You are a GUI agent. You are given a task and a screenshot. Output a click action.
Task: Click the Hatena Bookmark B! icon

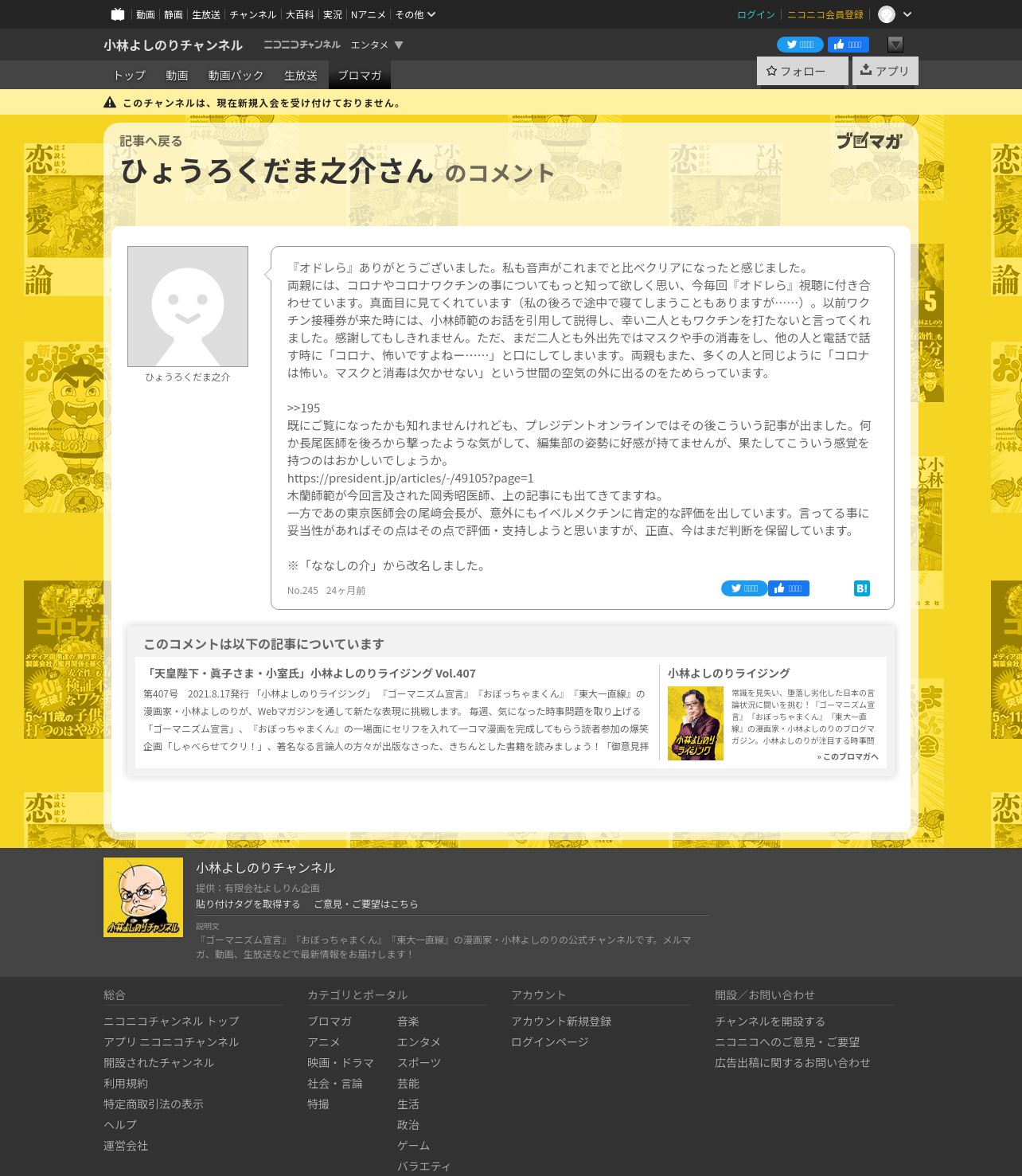click(x=862, y=588)
